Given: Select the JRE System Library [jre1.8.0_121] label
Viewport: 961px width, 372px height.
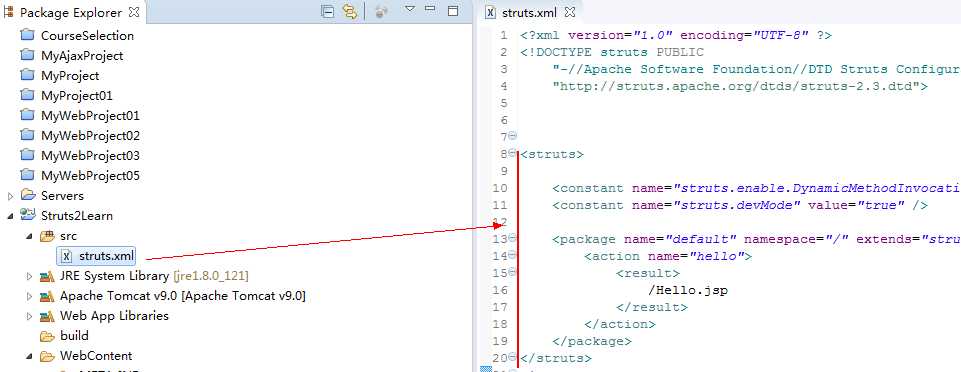Looking at the screenshot, I should (x=154, y=276).
